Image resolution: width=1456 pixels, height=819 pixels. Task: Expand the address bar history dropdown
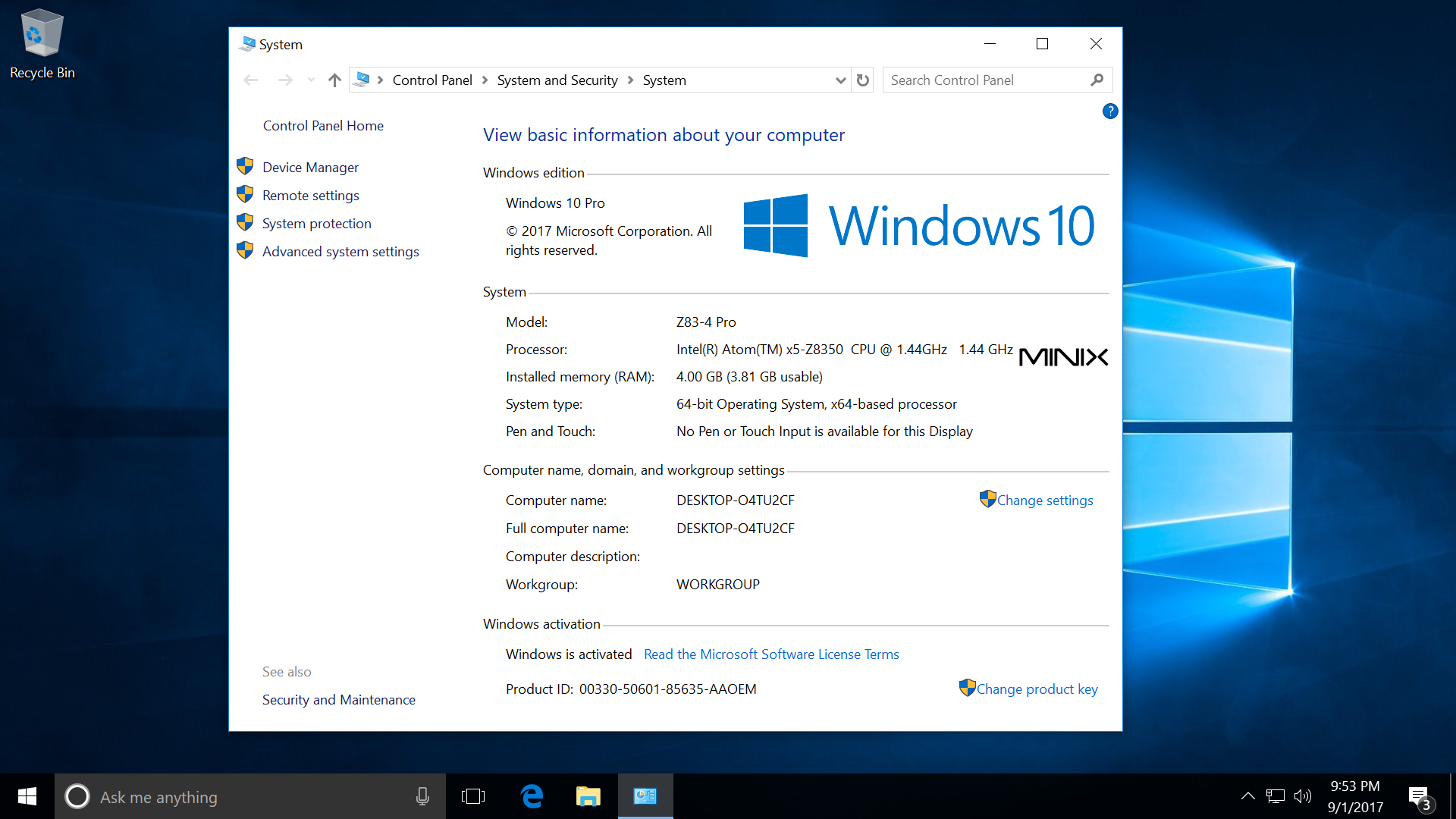pyautogui.click(x=840, y=80)
